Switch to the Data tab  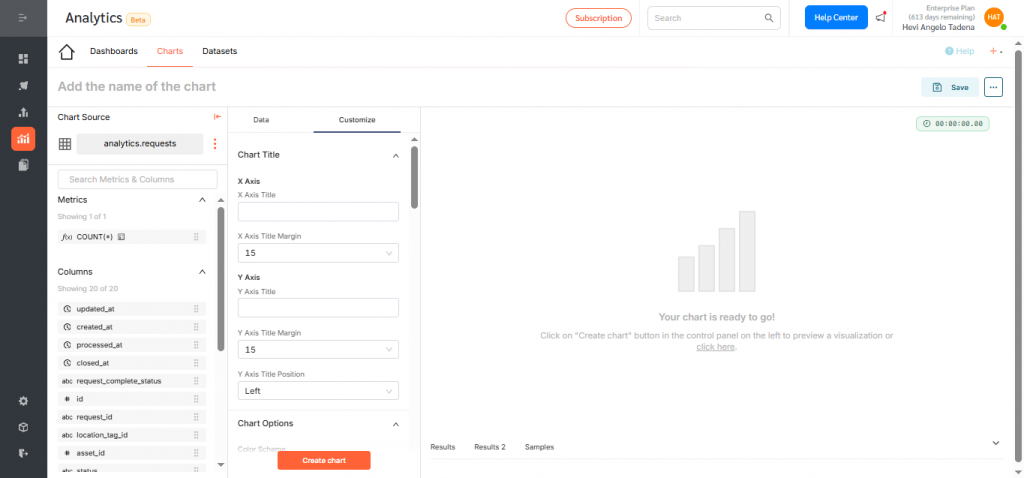[261, 120]
